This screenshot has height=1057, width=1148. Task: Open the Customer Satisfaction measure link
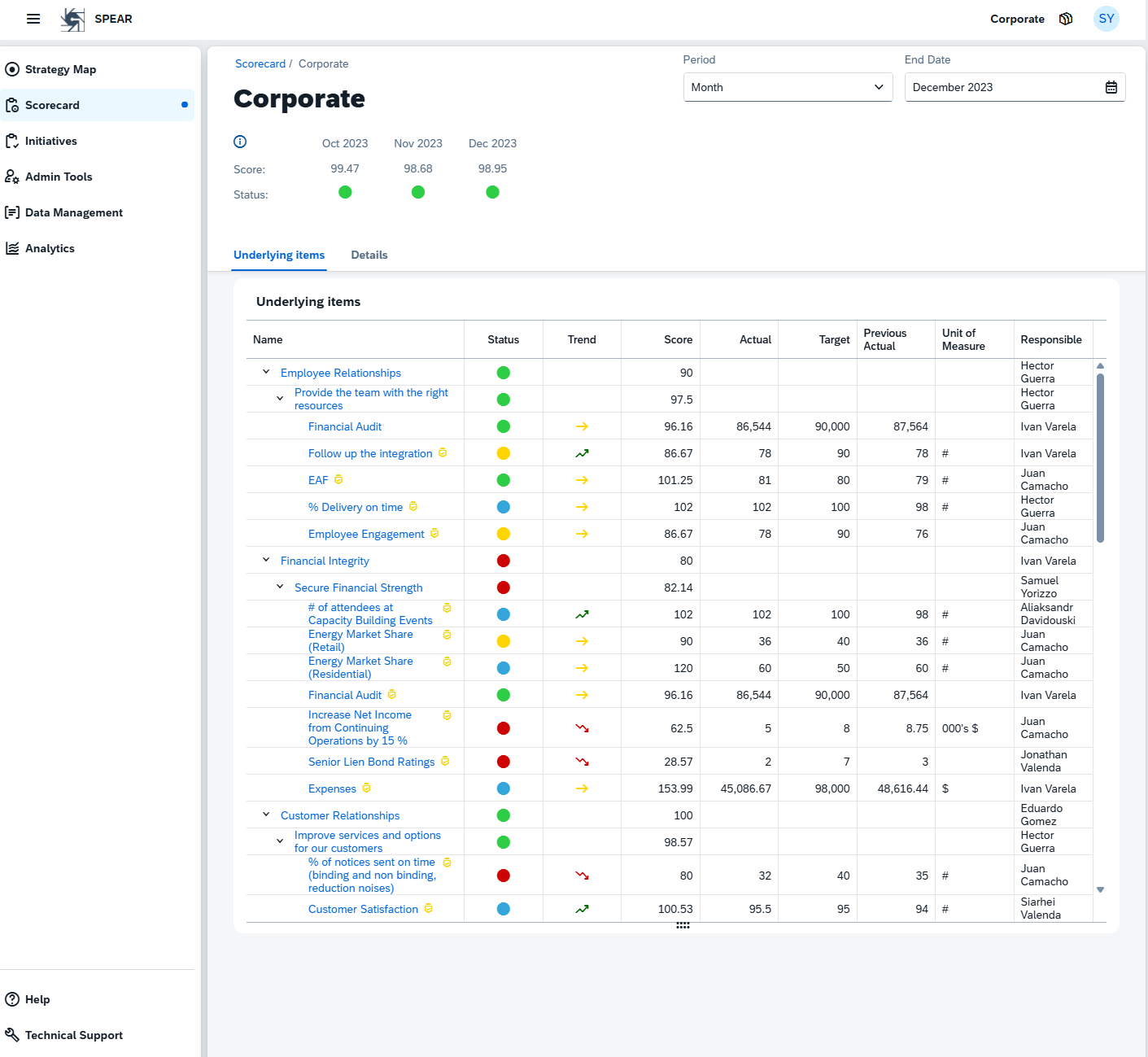(363, 909)
